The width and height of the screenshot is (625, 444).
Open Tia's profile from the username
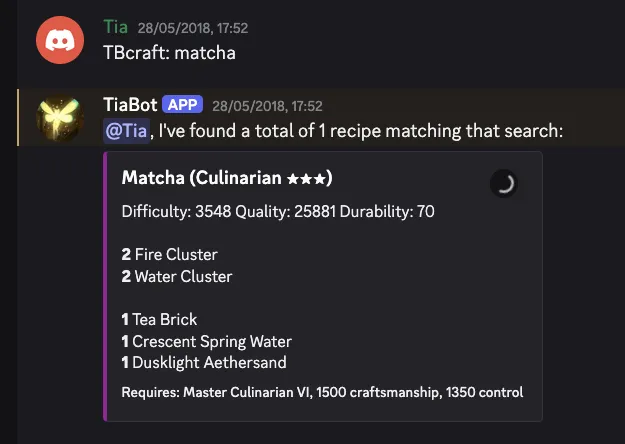pos(114,27)
